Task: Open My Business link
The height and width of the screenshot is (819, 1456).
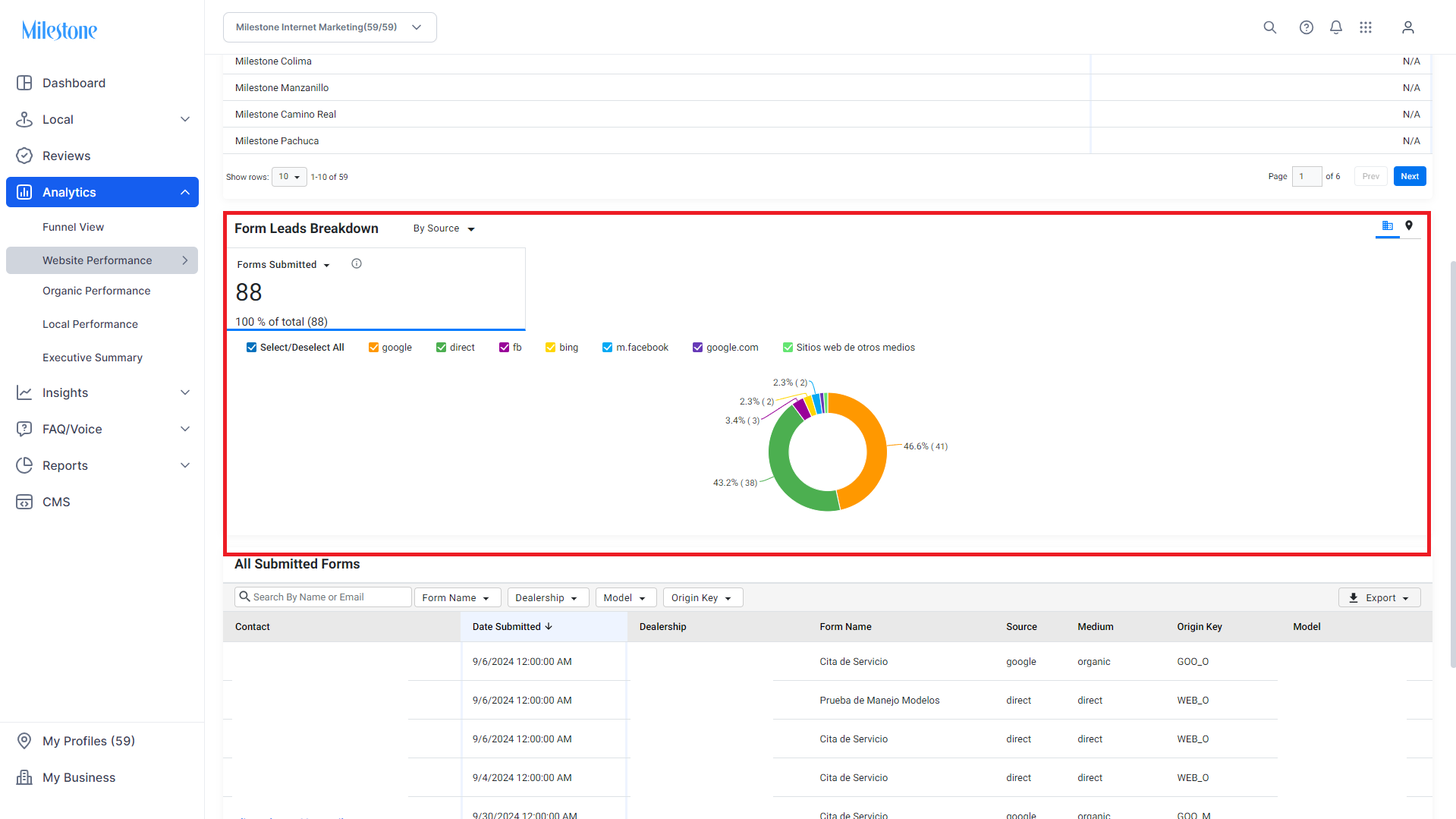Action: pos(79,777)
